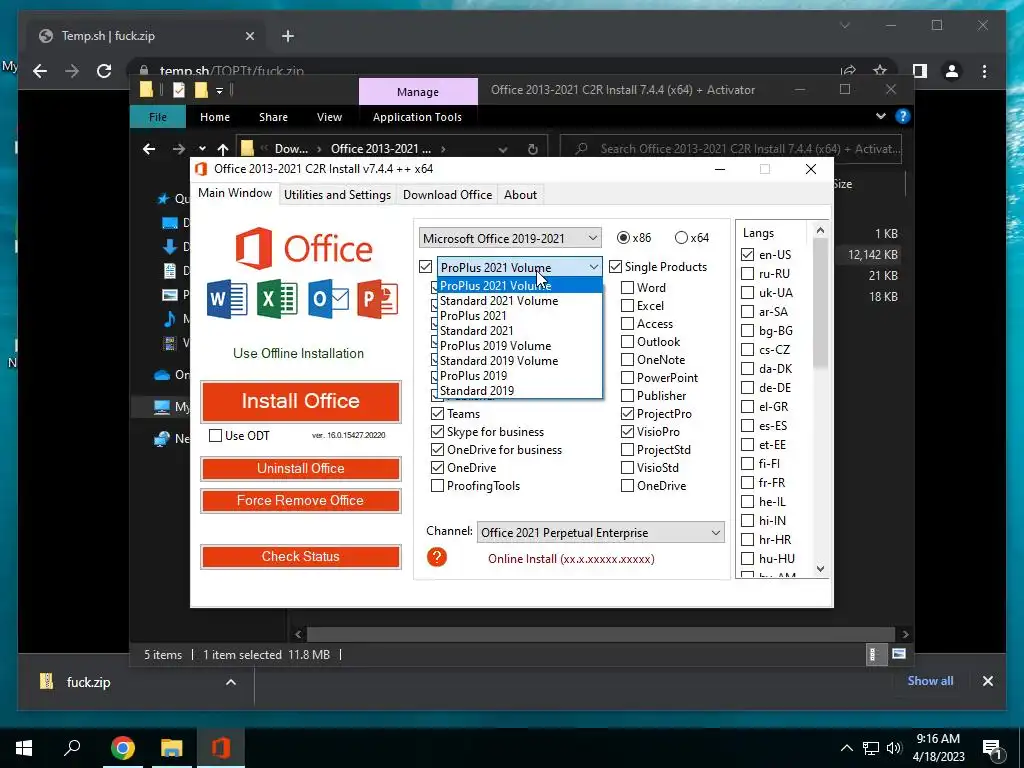
Task: Go up one folder in File Explorer
Action: tap(223, 149)
